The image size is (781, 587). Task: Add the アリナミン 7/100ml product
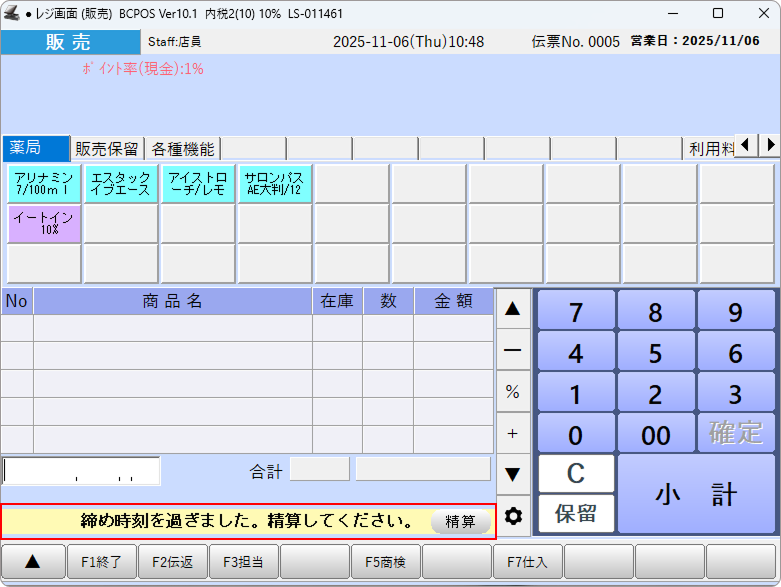(x=43, y=184)
